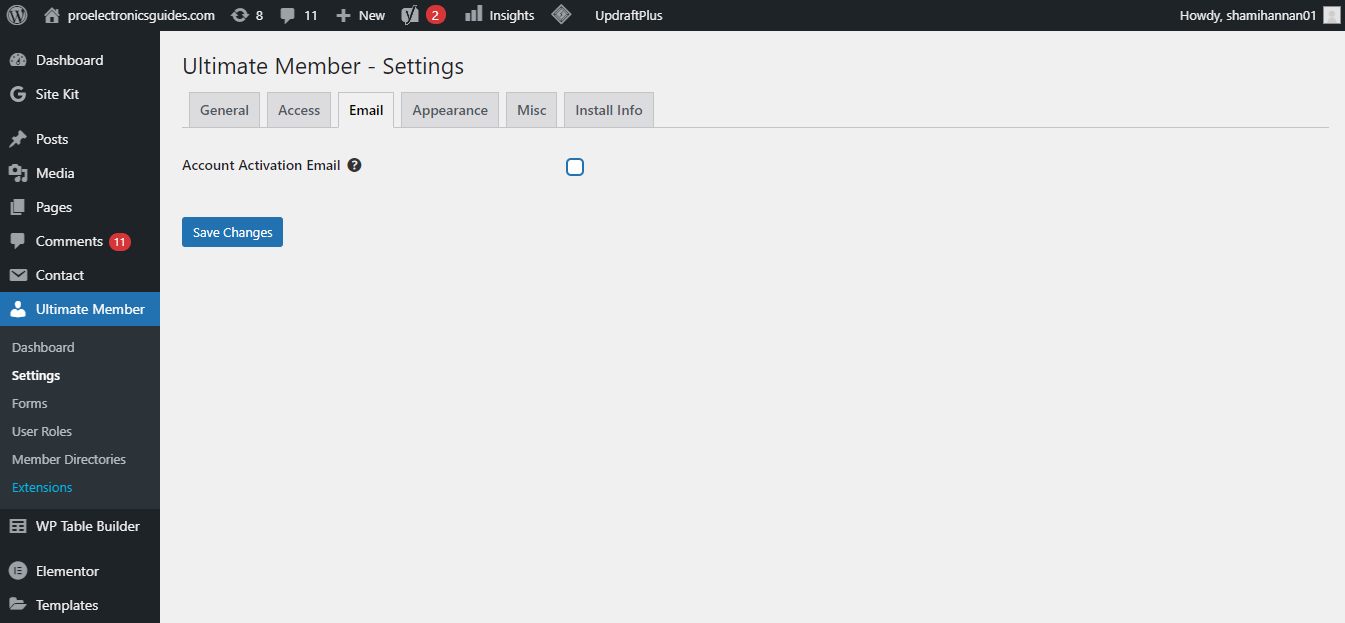The width and height of the screenshot is (1345, 623).
Task: Open the Member Directories submenu item
Action: 69,459
